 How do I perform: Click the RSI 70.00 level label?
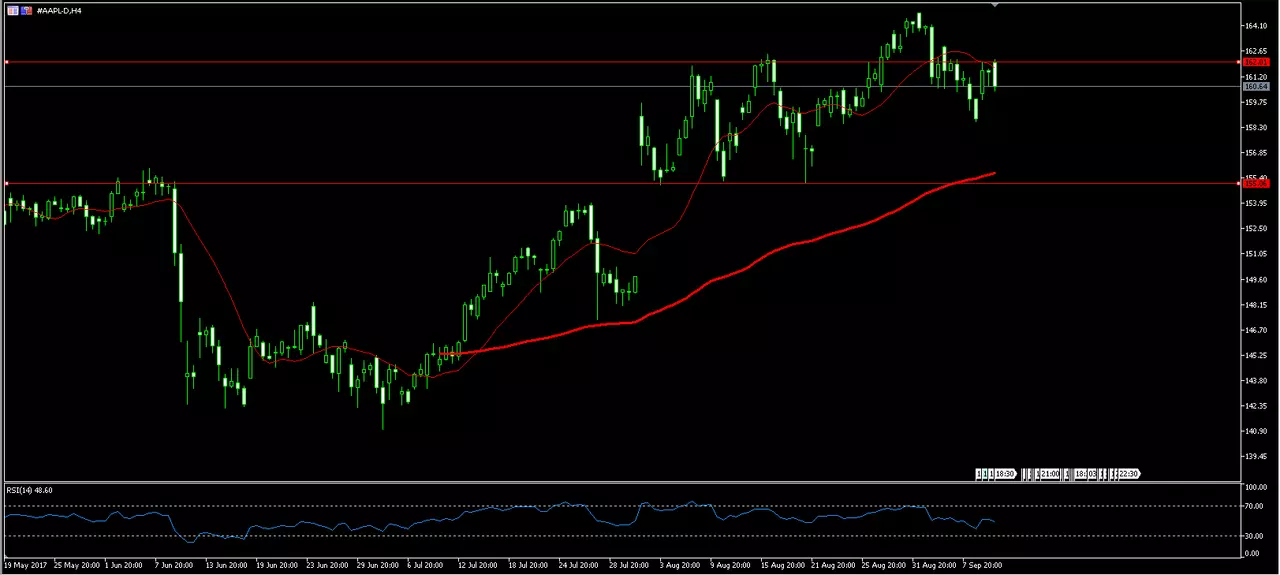1255,506
